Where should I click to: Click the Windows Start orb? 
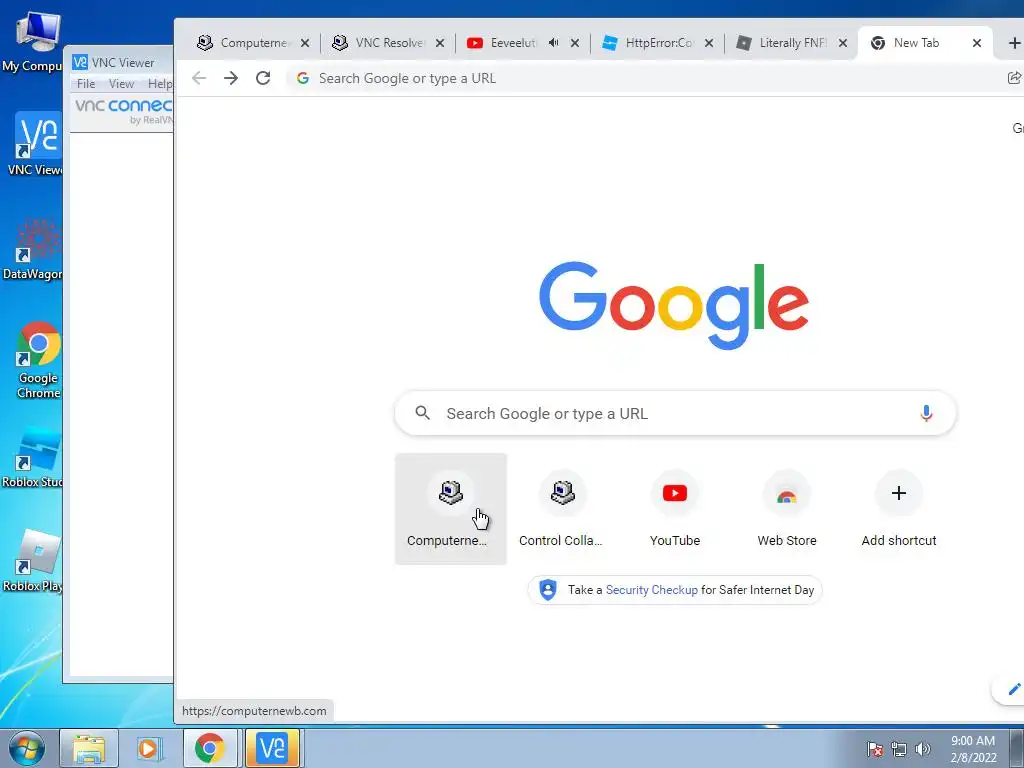(x=26, y=749)
